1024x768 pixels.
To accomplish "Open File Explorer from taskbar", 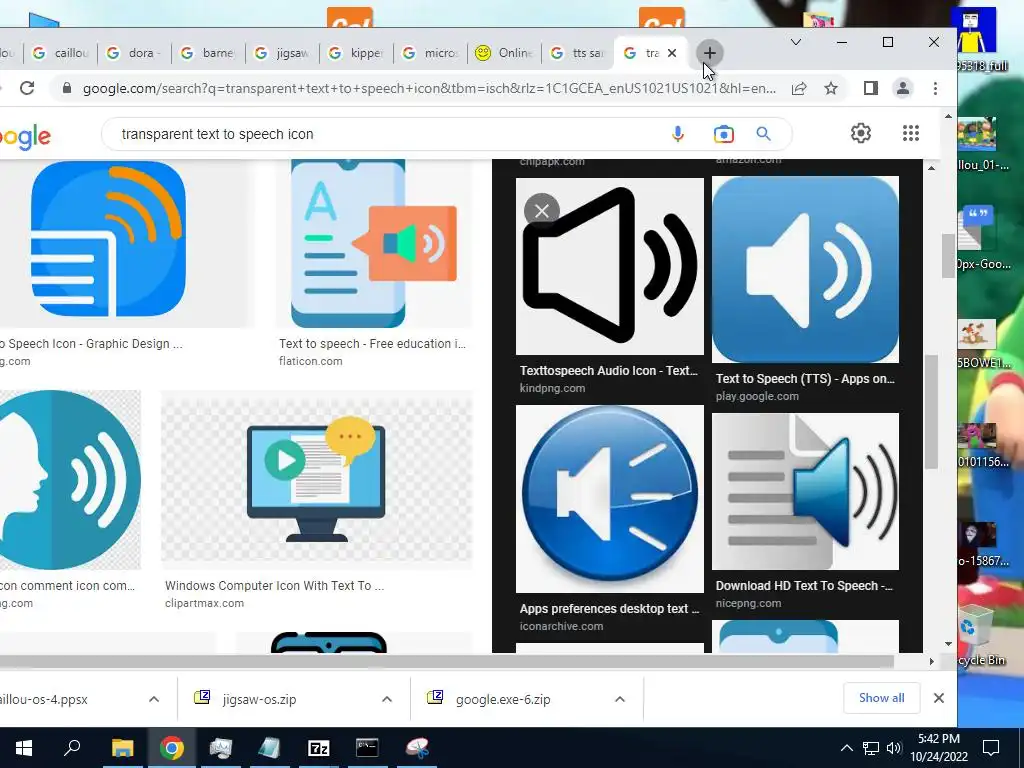I will tap(122, 748).
